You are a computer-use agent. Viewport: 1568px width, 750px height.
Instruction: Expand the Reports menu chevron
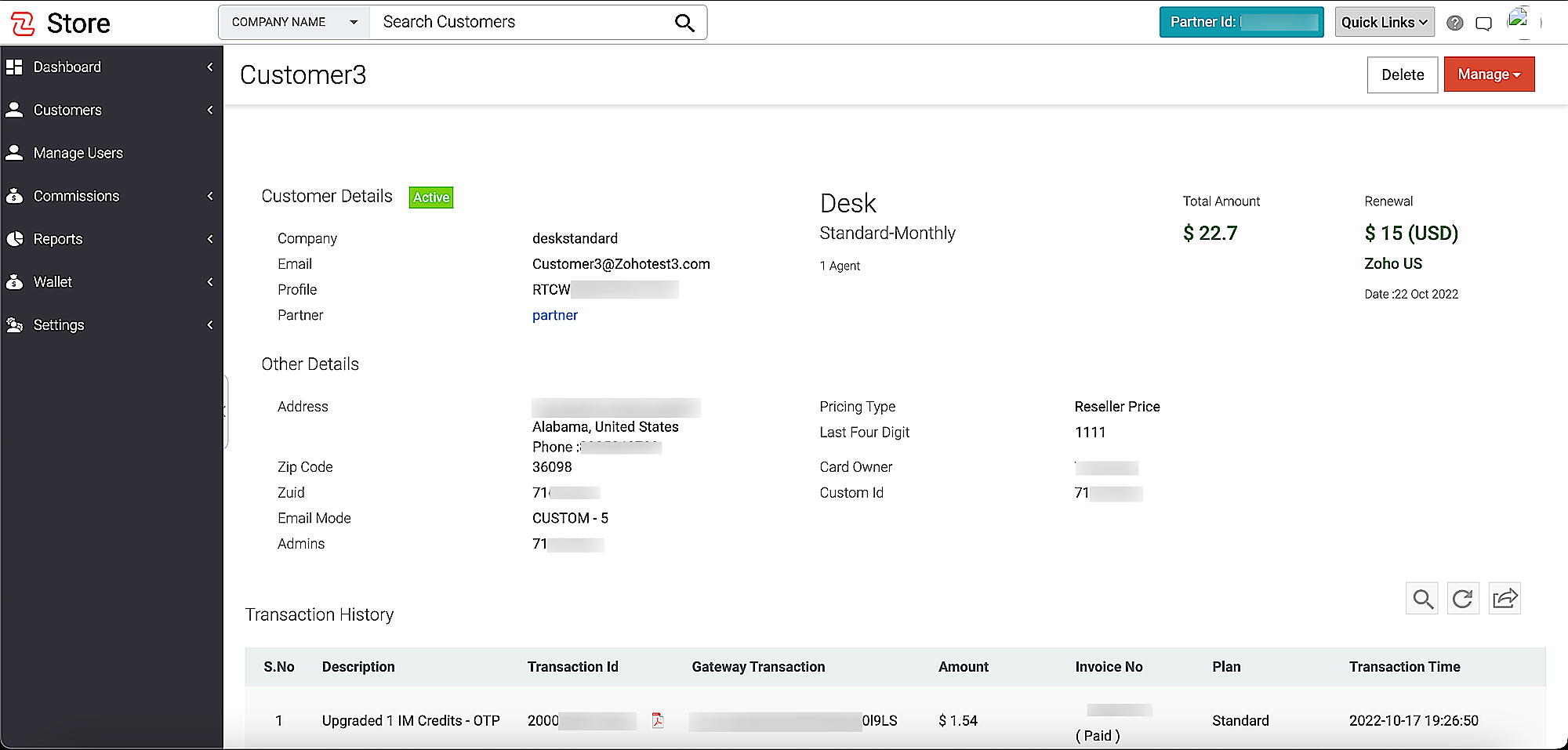click(210, 239)
